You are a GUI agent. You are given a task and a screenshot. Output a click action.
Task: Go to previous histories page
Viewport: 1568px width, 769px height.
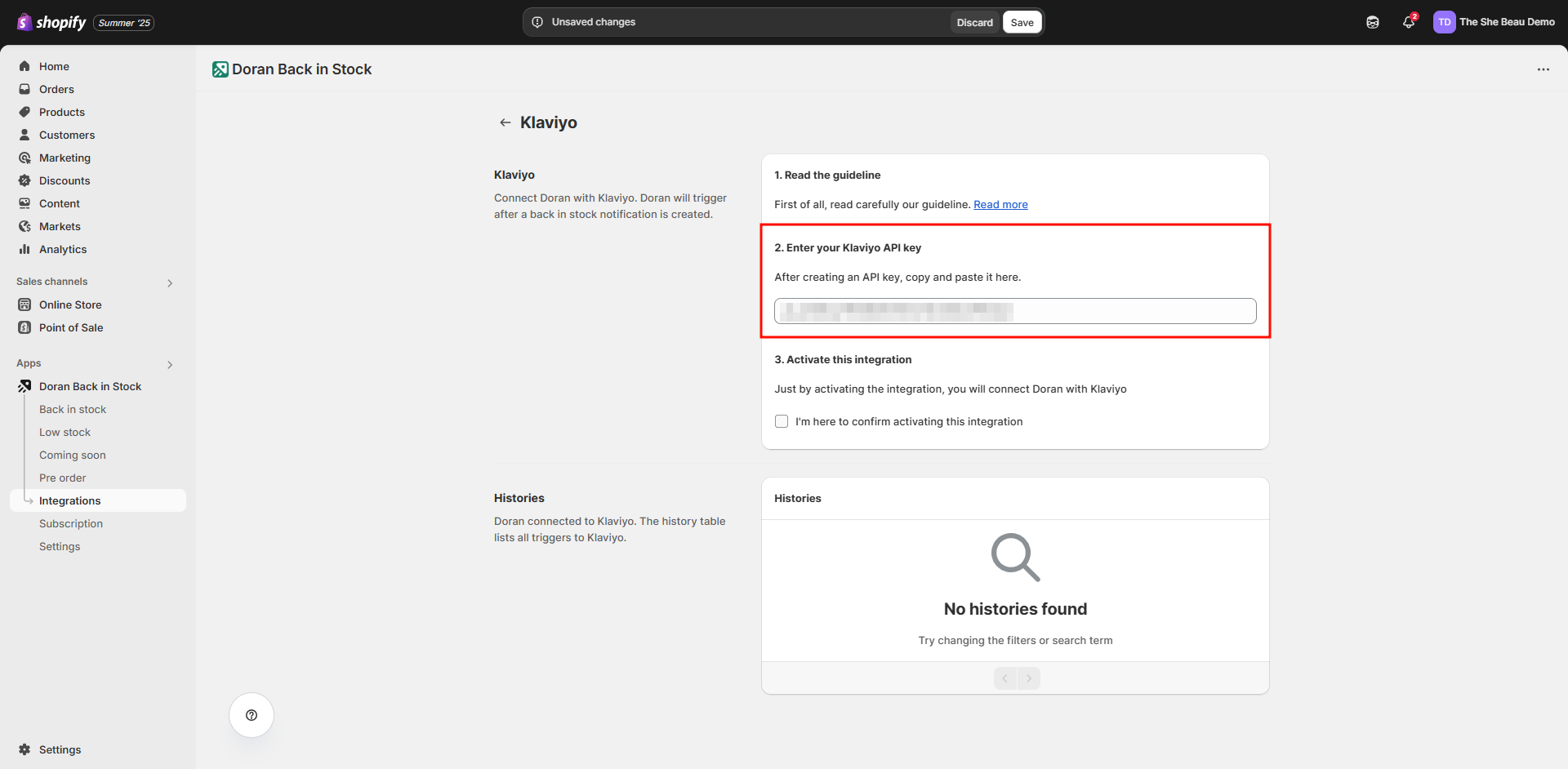pos(1005,678)
